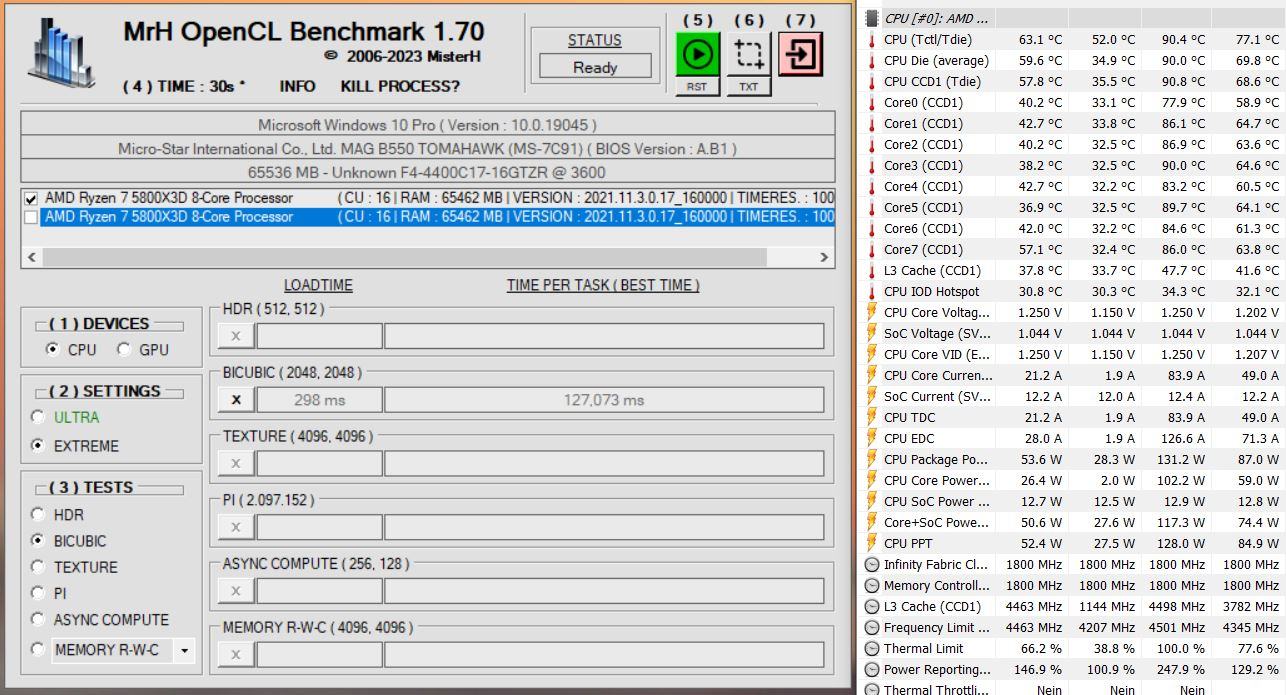Select the MEMORY R-W-C radio button
The height and width of the screenshot is (695, 1286).
click(38, 649)
